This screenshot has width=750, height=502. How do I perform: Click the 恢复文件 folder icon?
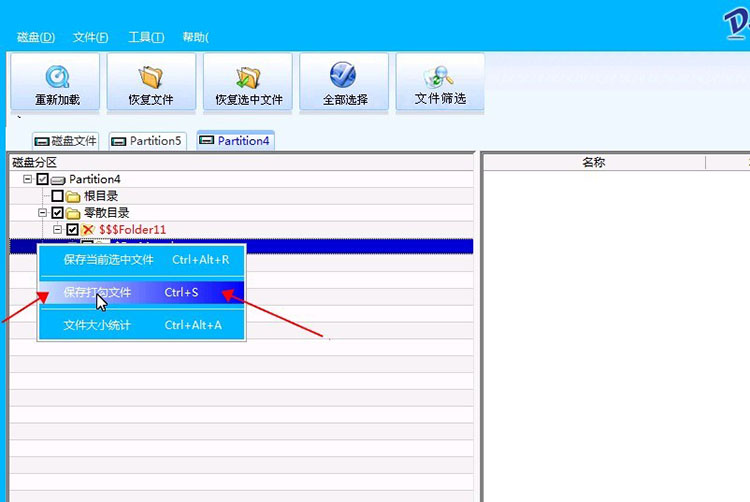(x=151, y=77)
